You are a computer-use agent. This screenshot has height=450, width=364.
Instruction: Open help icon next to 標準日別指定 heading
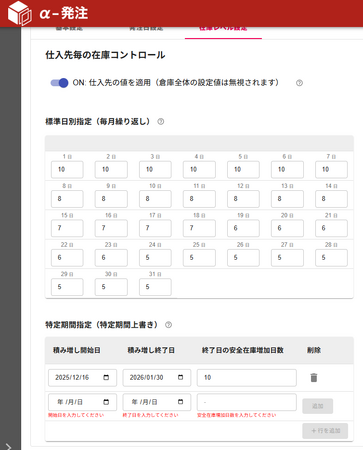coord(161,122)
